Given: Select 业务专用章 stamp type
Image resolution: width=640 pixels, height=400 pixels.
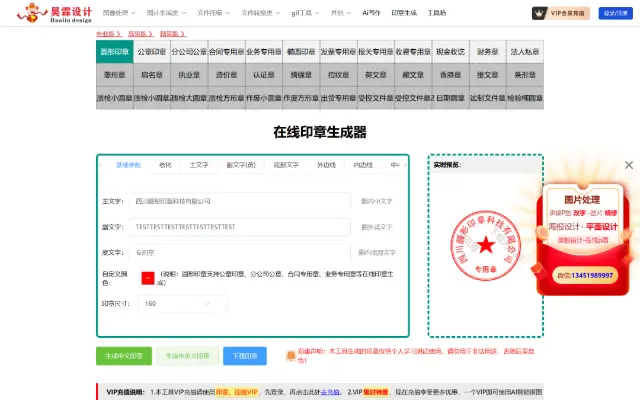Looking at the screenshot, I should 264,52.
